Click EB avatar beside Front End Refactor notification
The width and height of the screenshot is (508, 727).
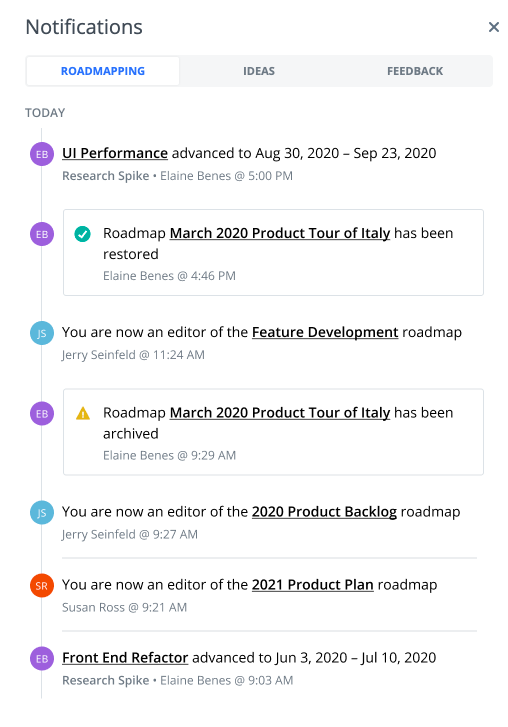tap(42, 658)
